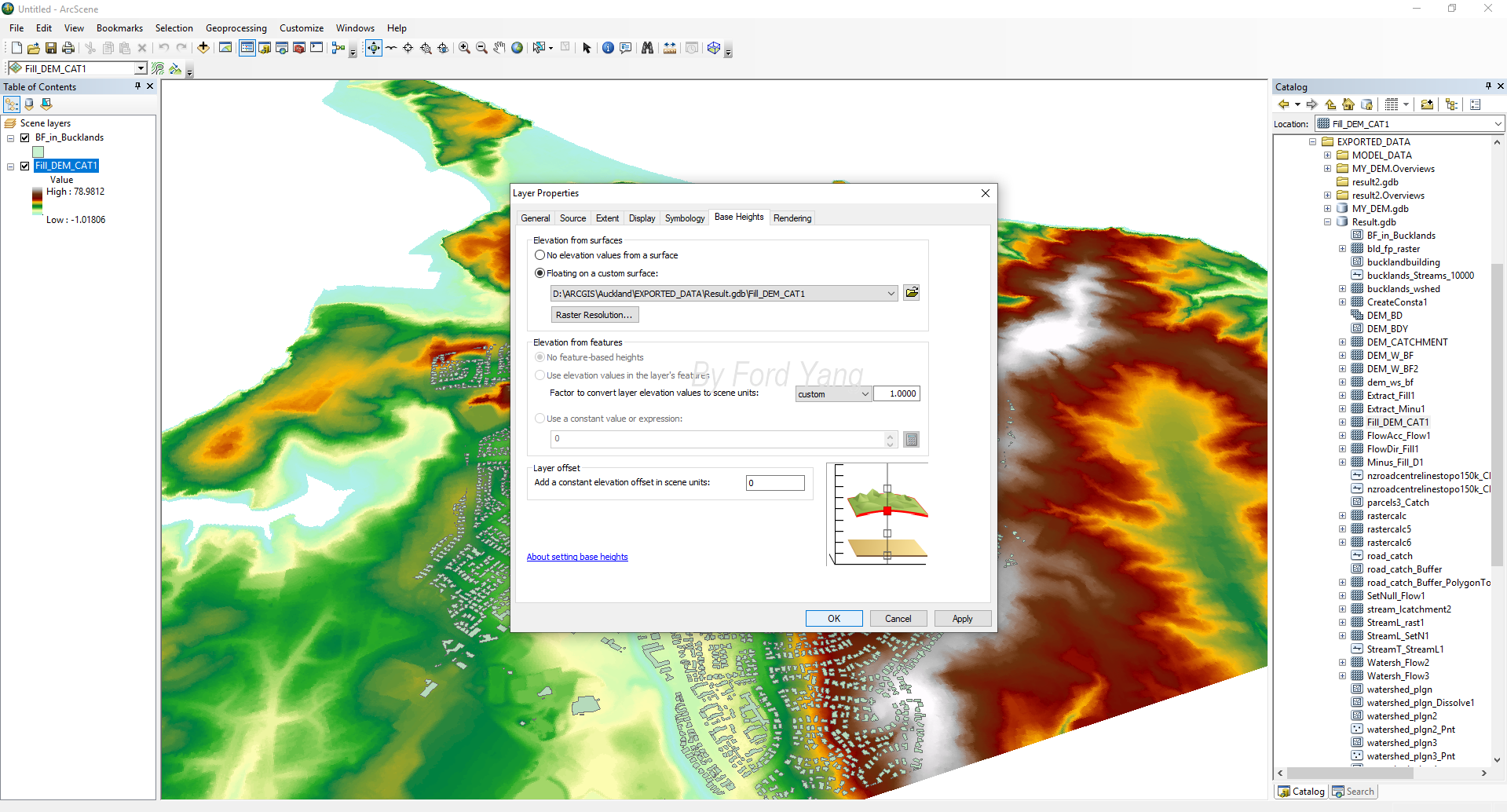This screenshot has height=812, width=1507.
Task: Activate the Zoom In tool
Action: [x=464, y=48]
